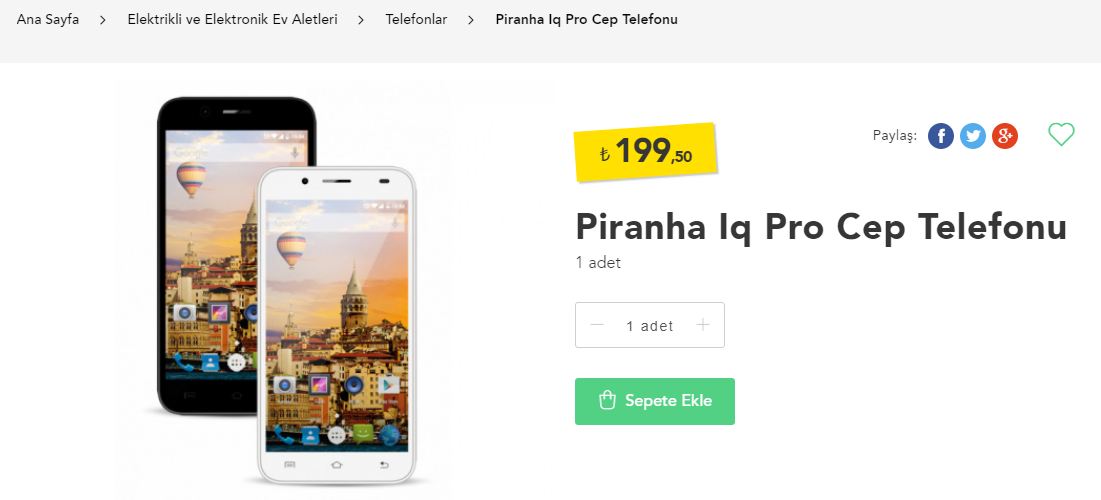This screenshot has width=1101, height=500.
Task: Increase quantity with plus button
Action: pyautogui.click(x=702, y=324)
